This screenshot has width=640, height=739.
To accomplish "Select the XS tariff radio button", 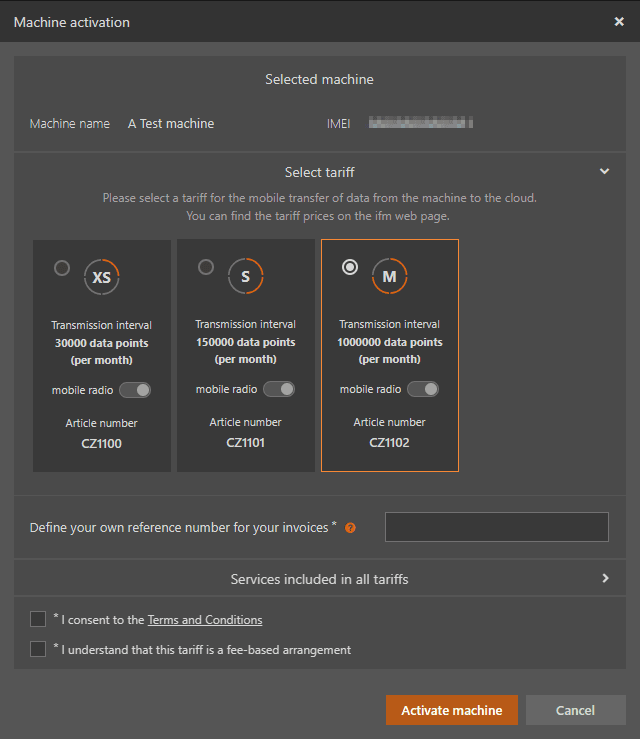I will click(x=62, y=268).
